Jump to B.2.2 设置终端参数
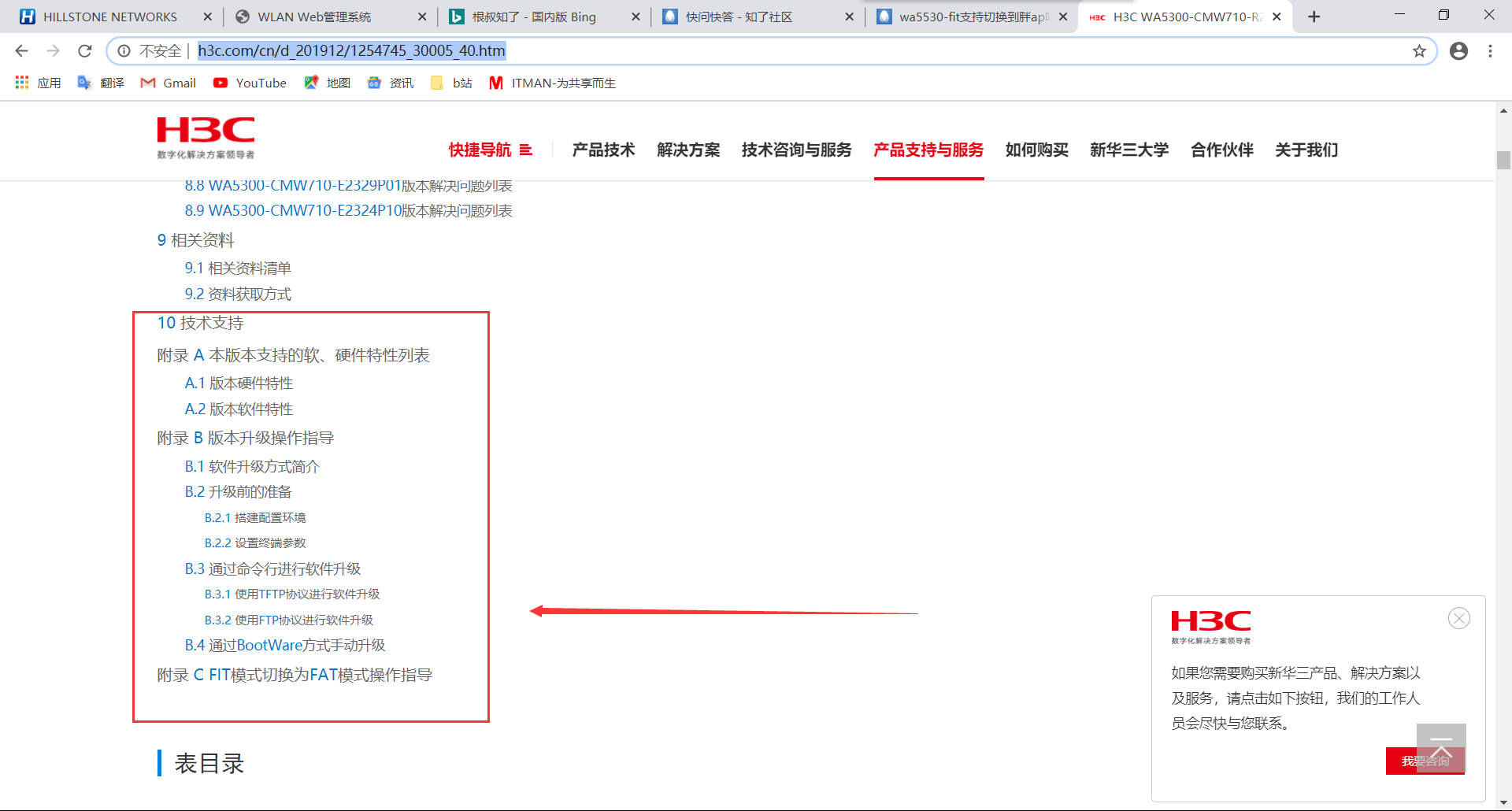Image resolution: width=1512 pixels, height=811 pixels. 255,543
